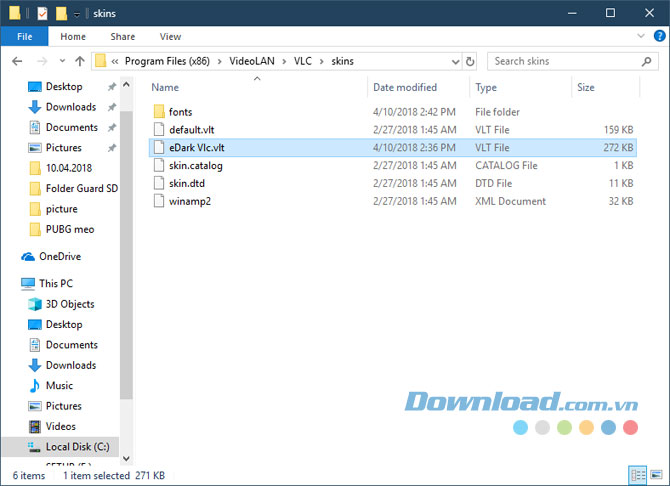Switch to the View ribbon tab
670x486 pixels.
pyautogui.click(x=170, y=37)
